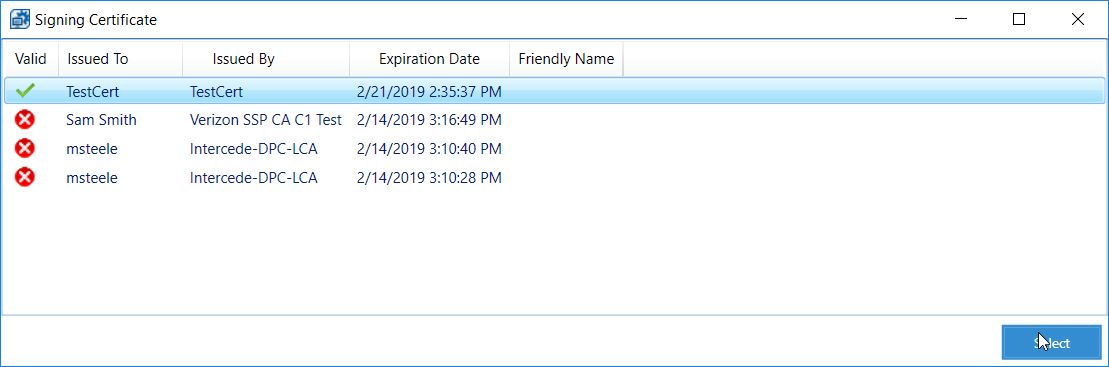Viewport: 1109px width, 367px height.
Task: Click the Intercede-DPC-LCA issuer in the last row
Action: [x=253, y=178]
